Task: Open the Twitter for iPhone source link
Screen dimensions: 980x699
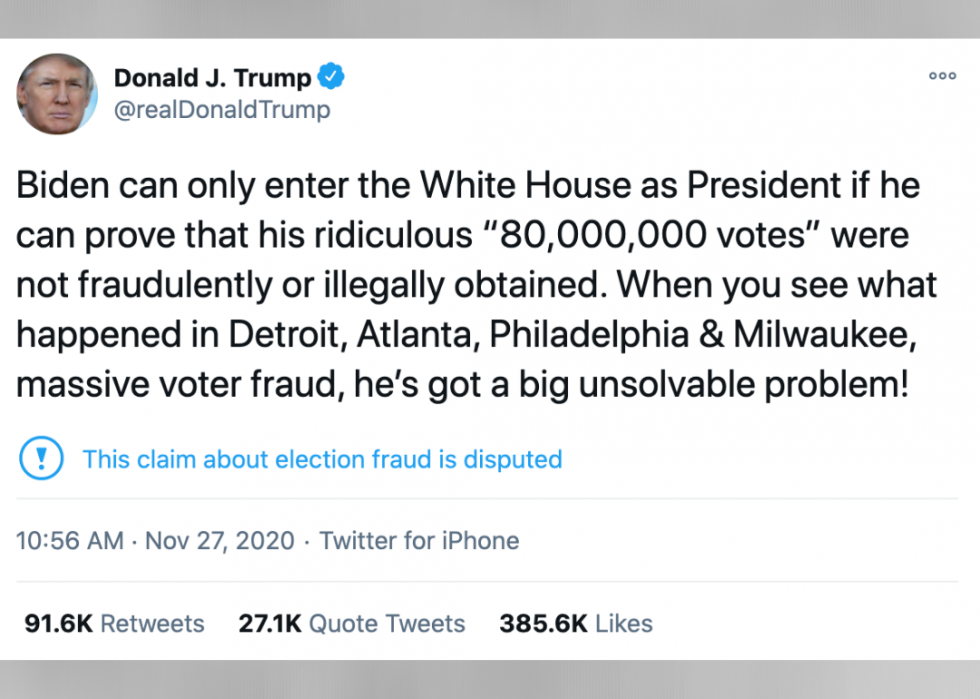Action: (x=419, y=541)
